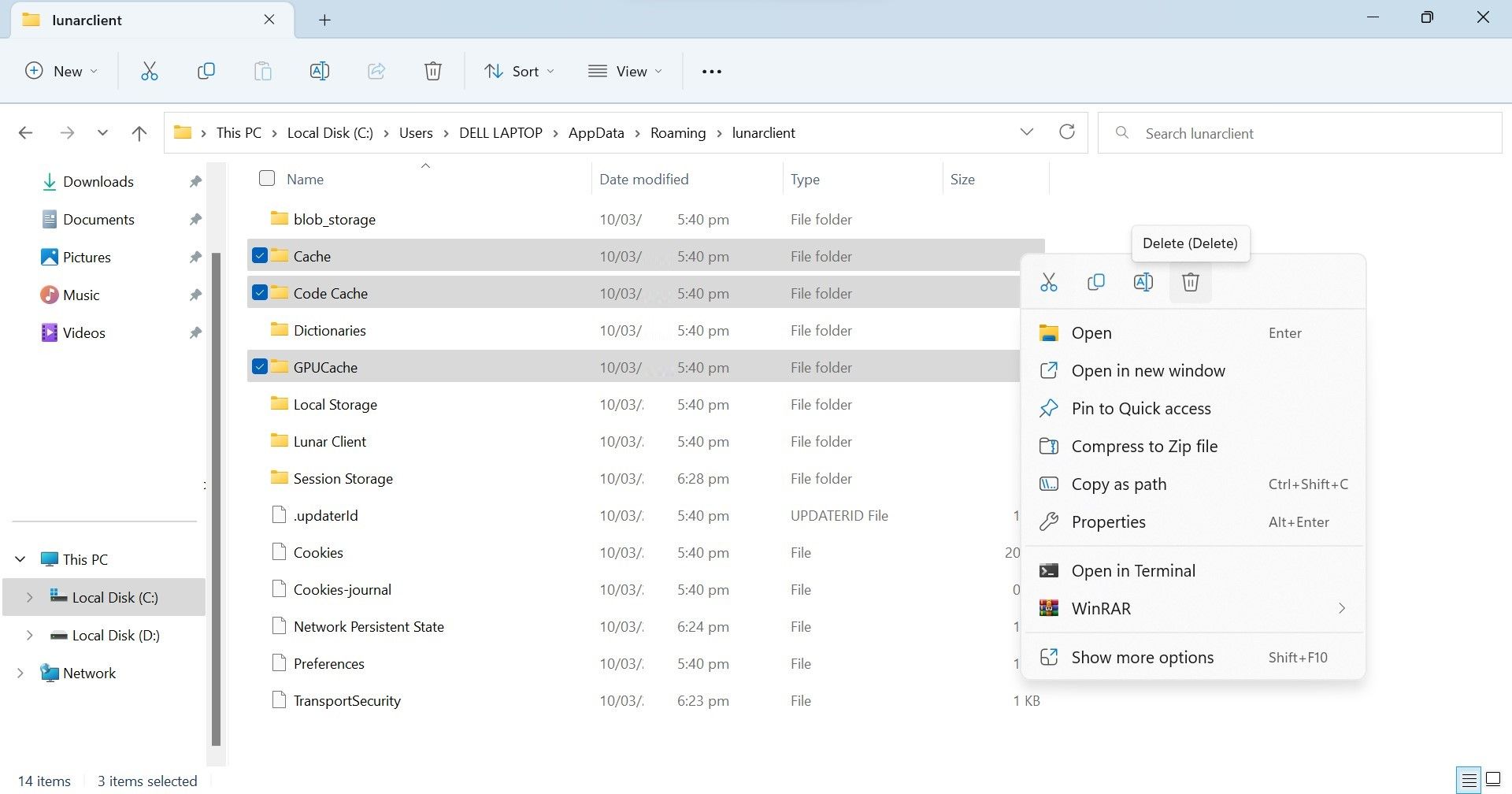Viewport: 1512px width, 794px height.
Task: Choose Show more options in context menu
Action: pos(1143,656)
